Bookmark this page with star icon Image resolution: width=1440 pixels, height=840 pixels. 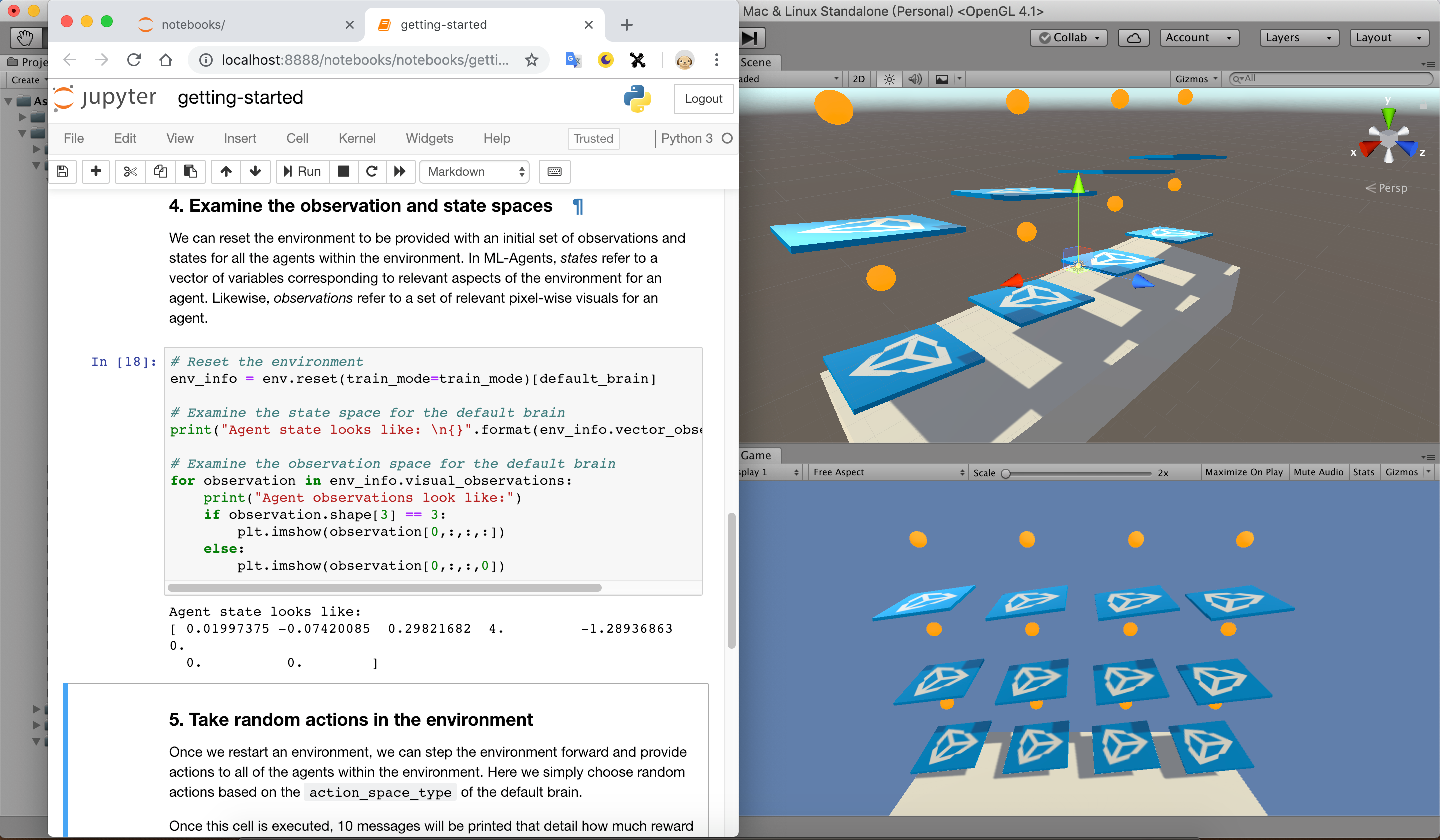point(532,60)
